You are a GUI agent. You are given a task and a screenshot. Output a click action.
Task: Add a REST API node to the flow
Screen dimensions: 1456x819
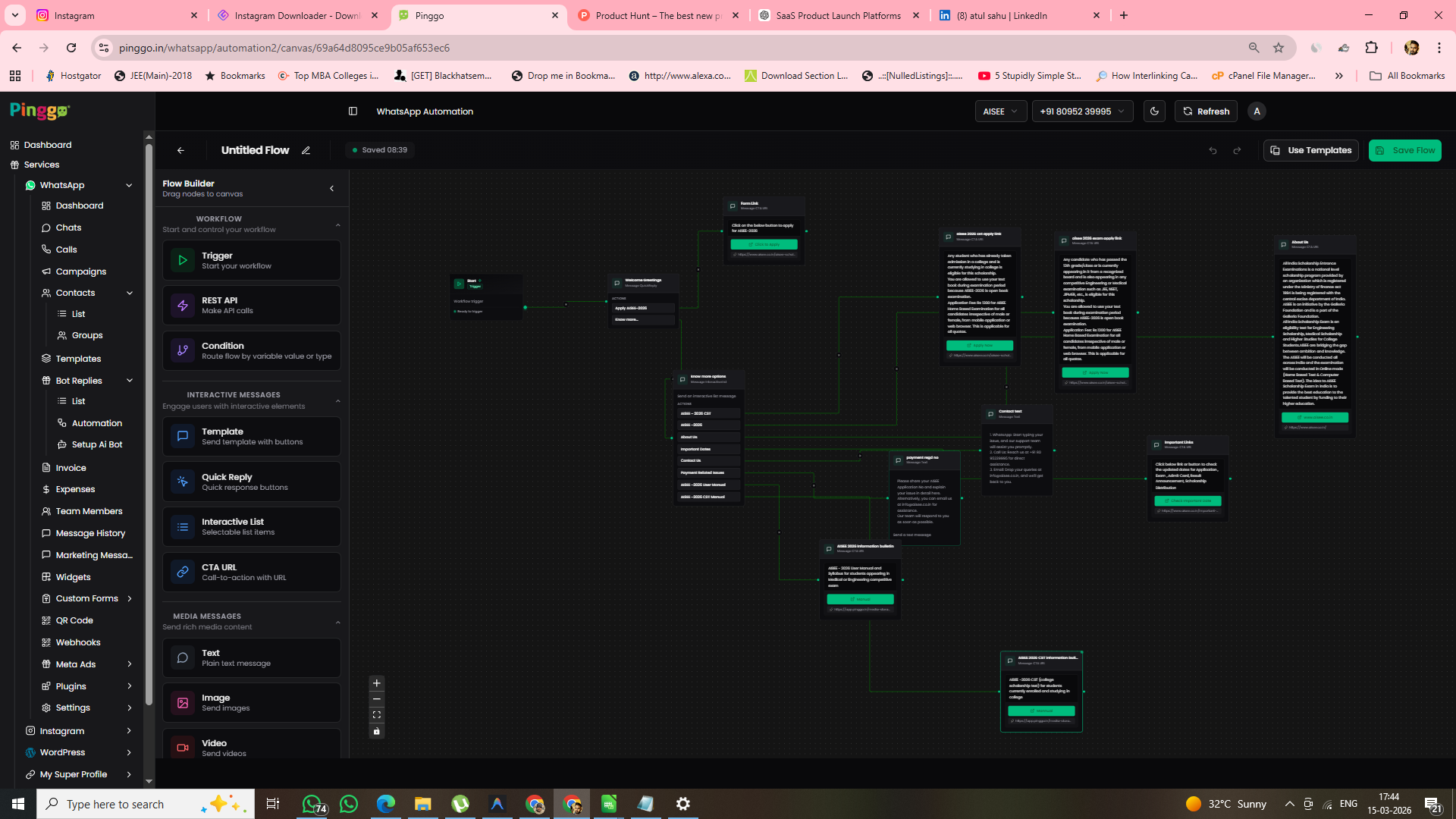[251, 305]
